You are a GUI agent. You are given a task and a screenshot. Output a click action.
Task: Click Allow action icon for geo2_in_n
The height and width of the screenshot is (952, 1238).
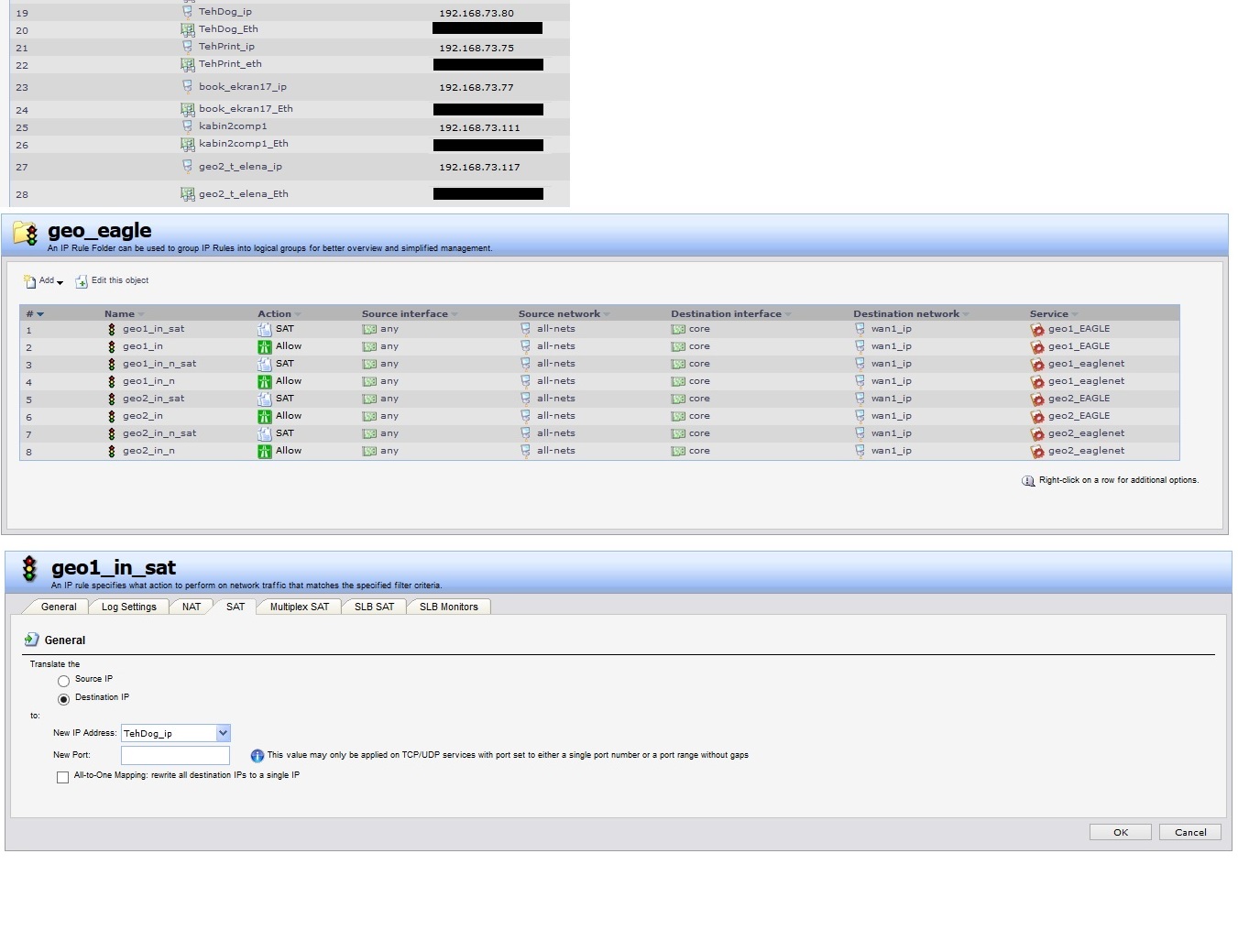265,451
